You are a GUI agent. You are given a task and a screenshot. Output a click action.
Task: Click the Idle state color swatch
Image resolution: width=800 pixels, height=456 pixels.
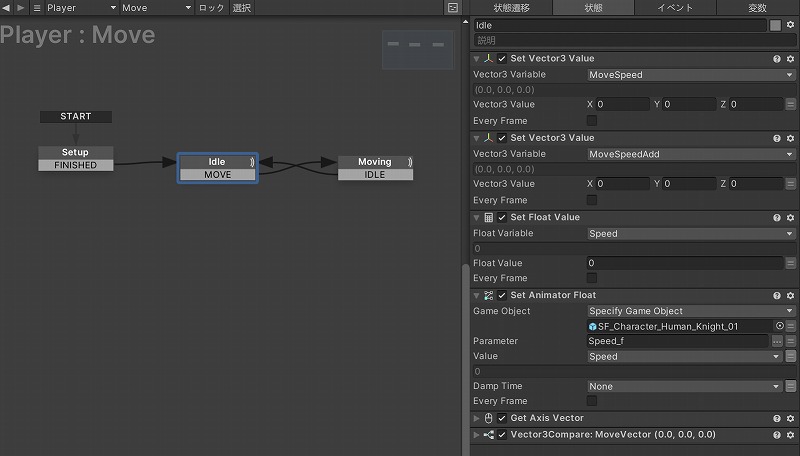tap(776, 25)
